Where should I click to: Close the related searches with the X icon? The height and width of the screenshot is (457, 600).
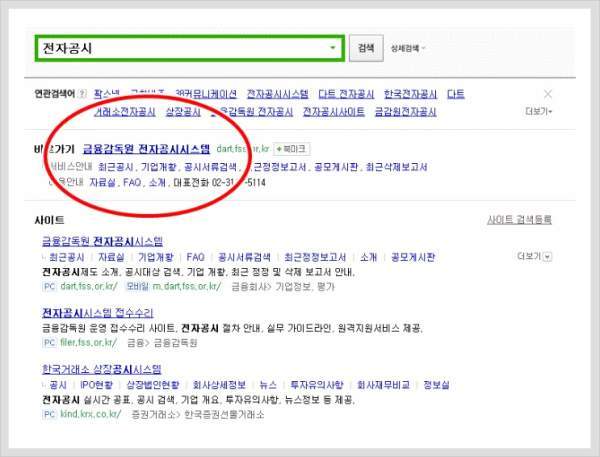(x=548, y=94)
